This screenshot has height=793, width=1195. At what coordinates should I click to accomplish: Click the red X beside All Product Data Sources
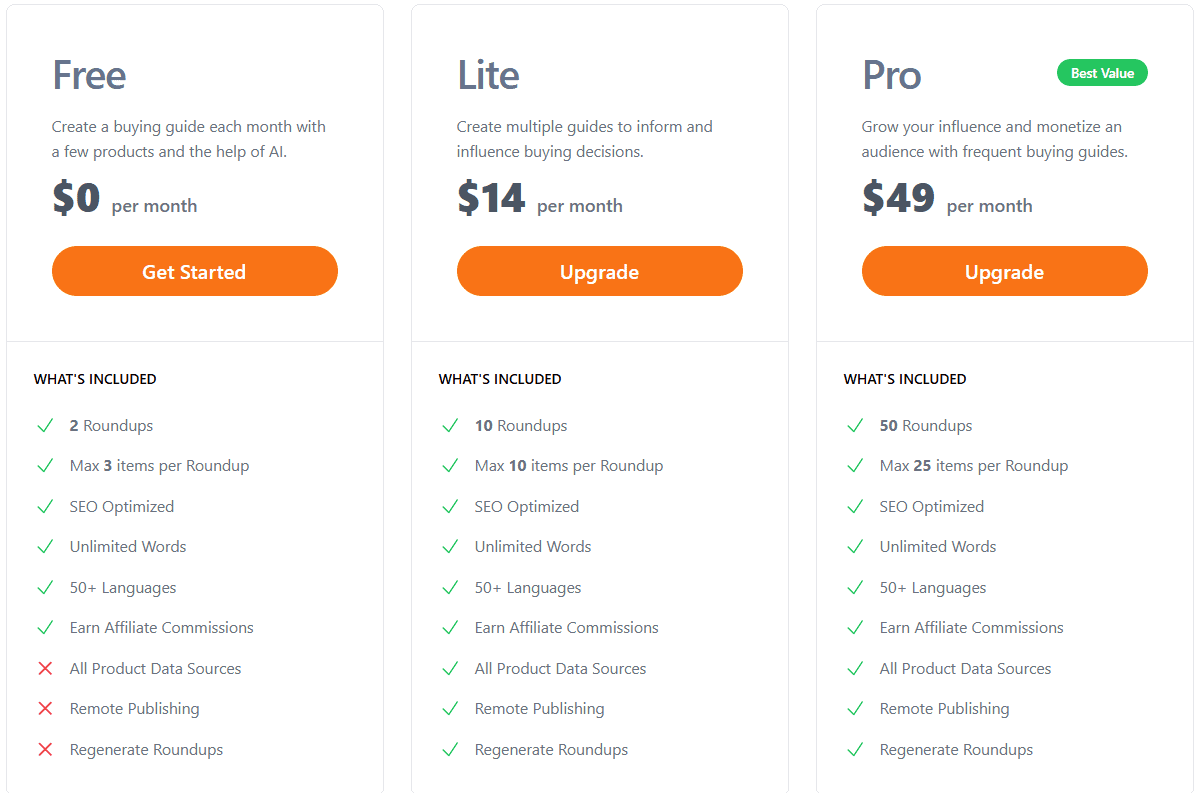click(x=45, y=668)
